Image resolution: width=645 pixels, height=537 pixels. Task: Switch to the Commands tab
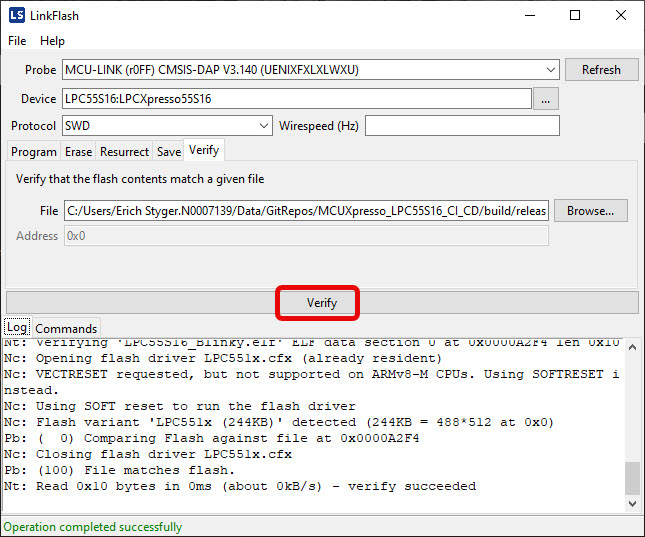66,328
